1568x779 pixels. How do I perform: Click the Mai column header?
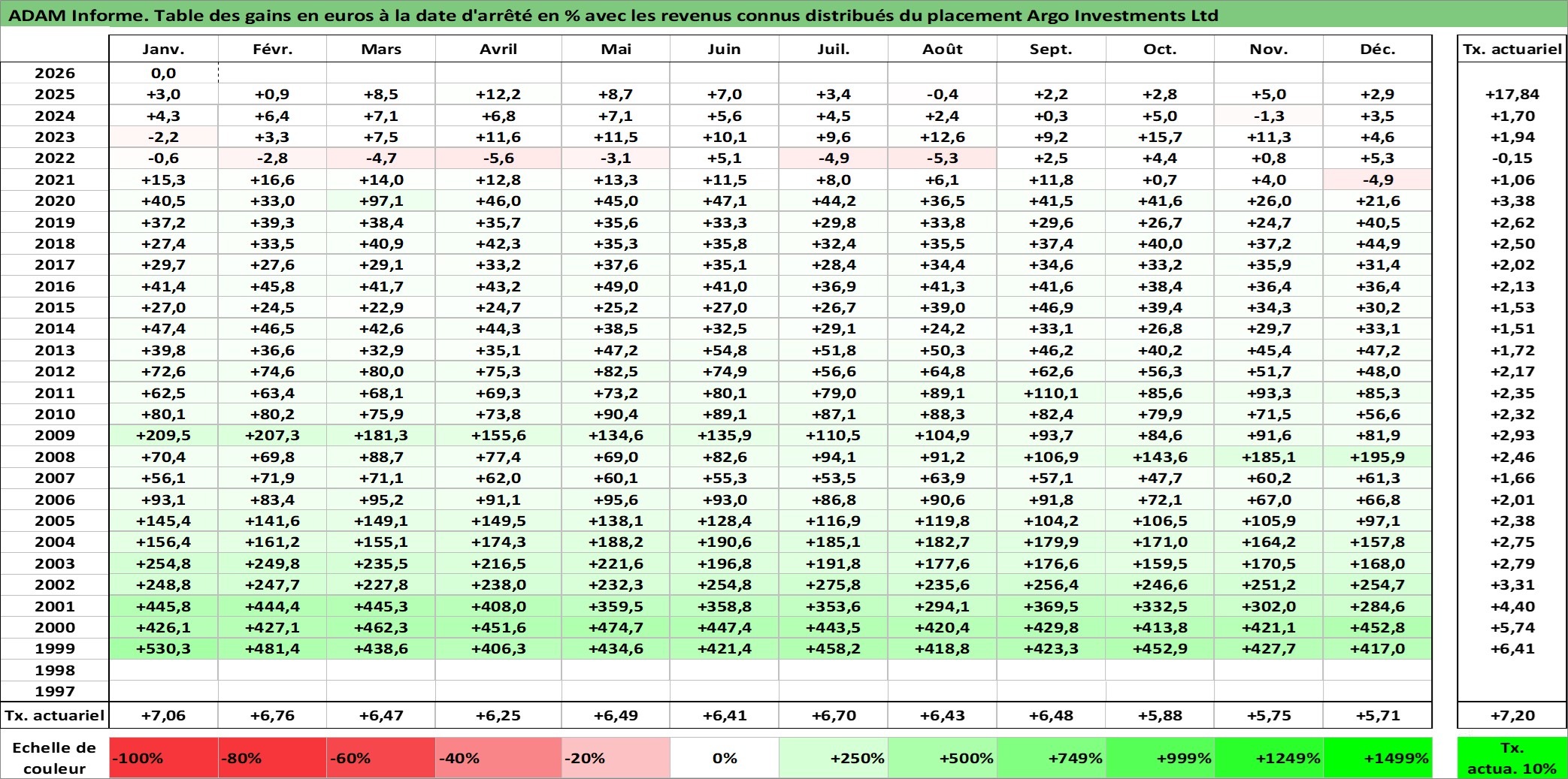[x=616, y=49]
